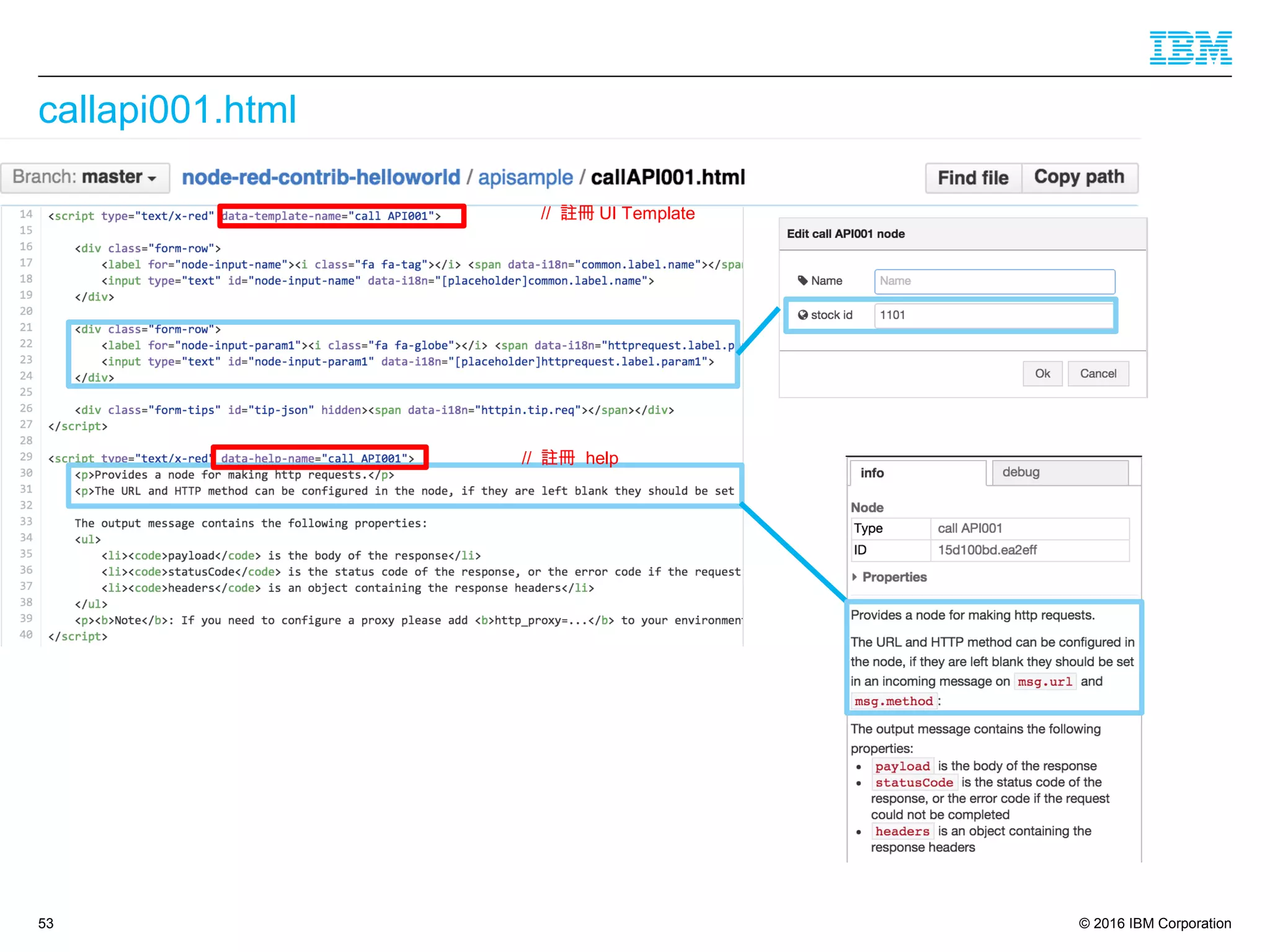Switch to the debug tab

click(1060, 472)
